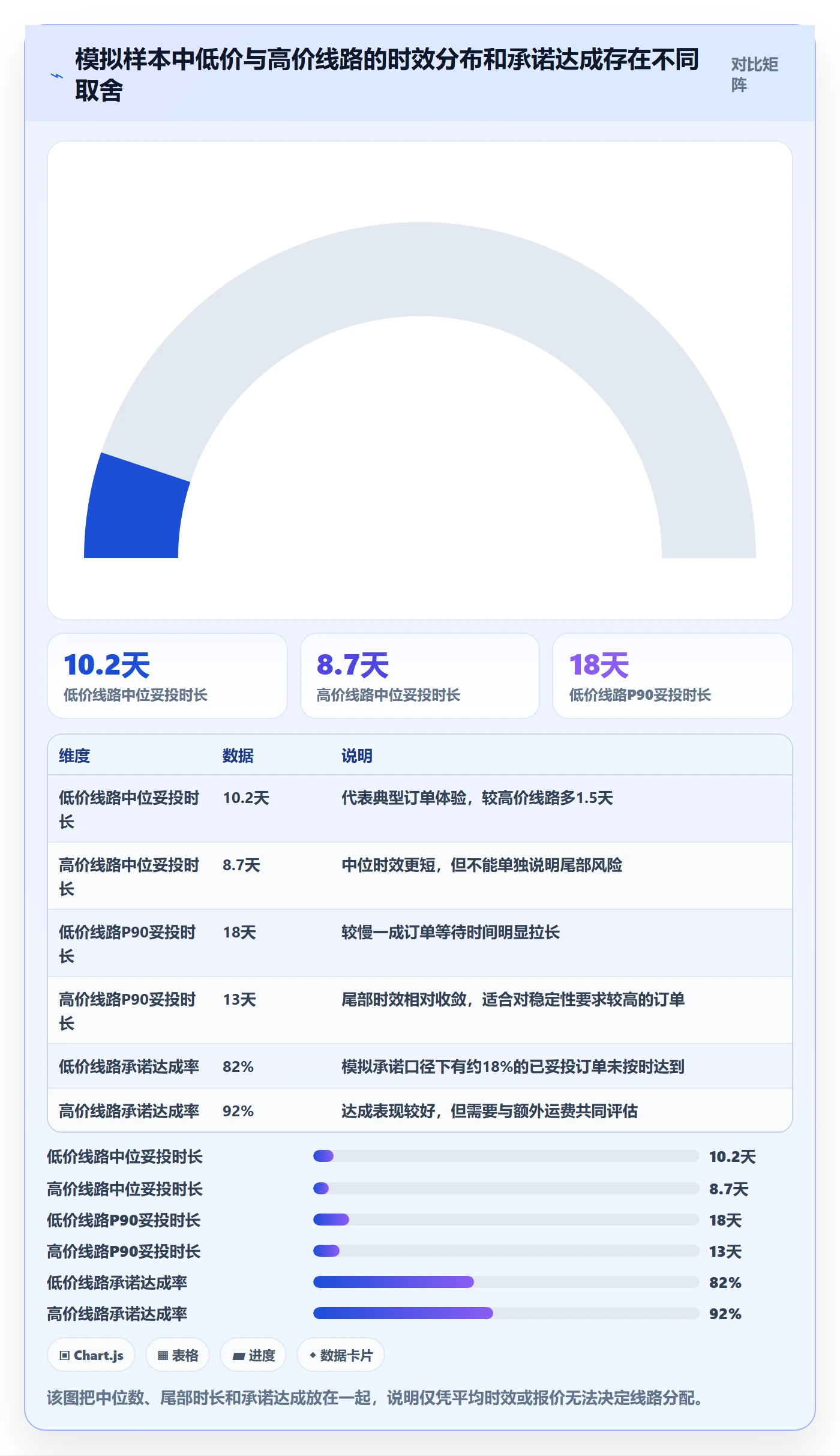Image resolution: width=840 pixels, height=1456 pixels.
Task: Click the 高价线路承诺达成率 progress bar
Action: (x=506, y=1313)
